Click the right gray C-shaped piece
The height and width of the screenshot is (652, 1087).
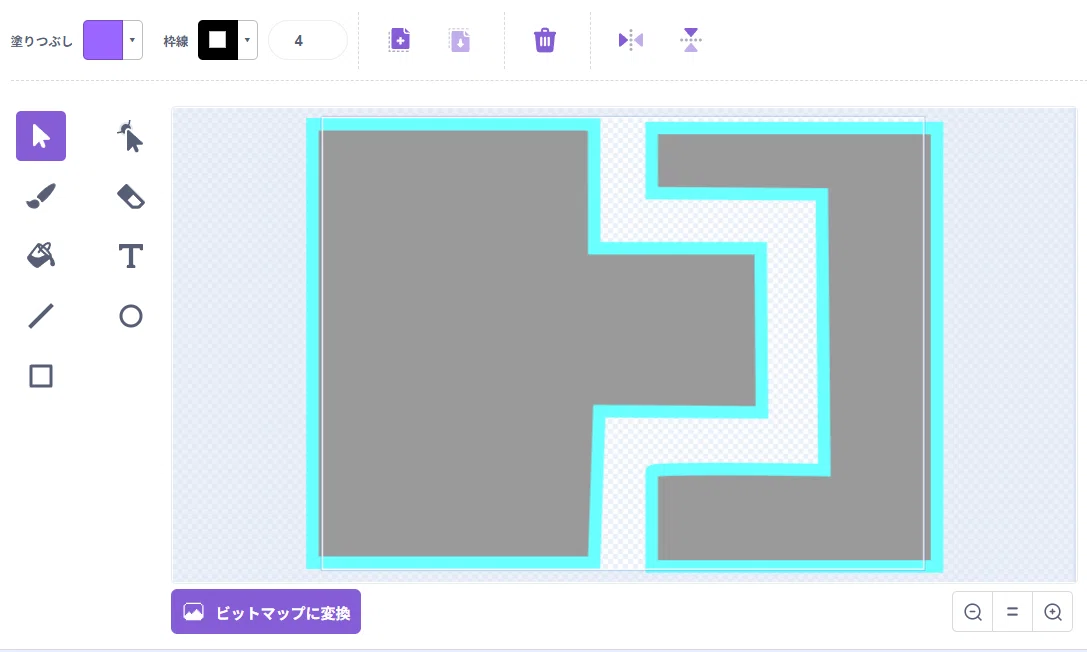tap(880, 346)
